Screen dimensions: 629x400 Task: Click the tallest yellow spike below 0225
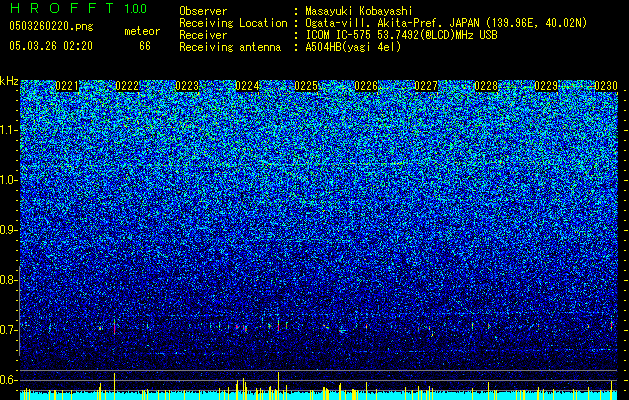tap(278, 386)
